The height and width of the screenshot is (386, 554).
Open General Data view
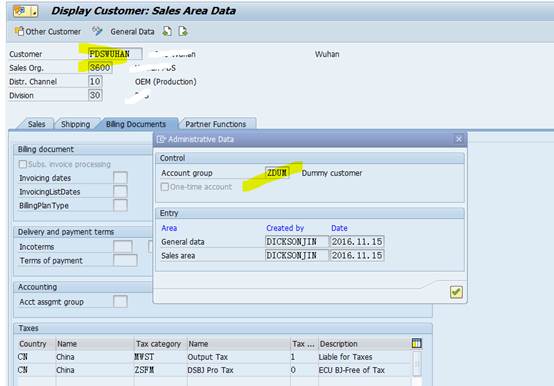point(132,32)
